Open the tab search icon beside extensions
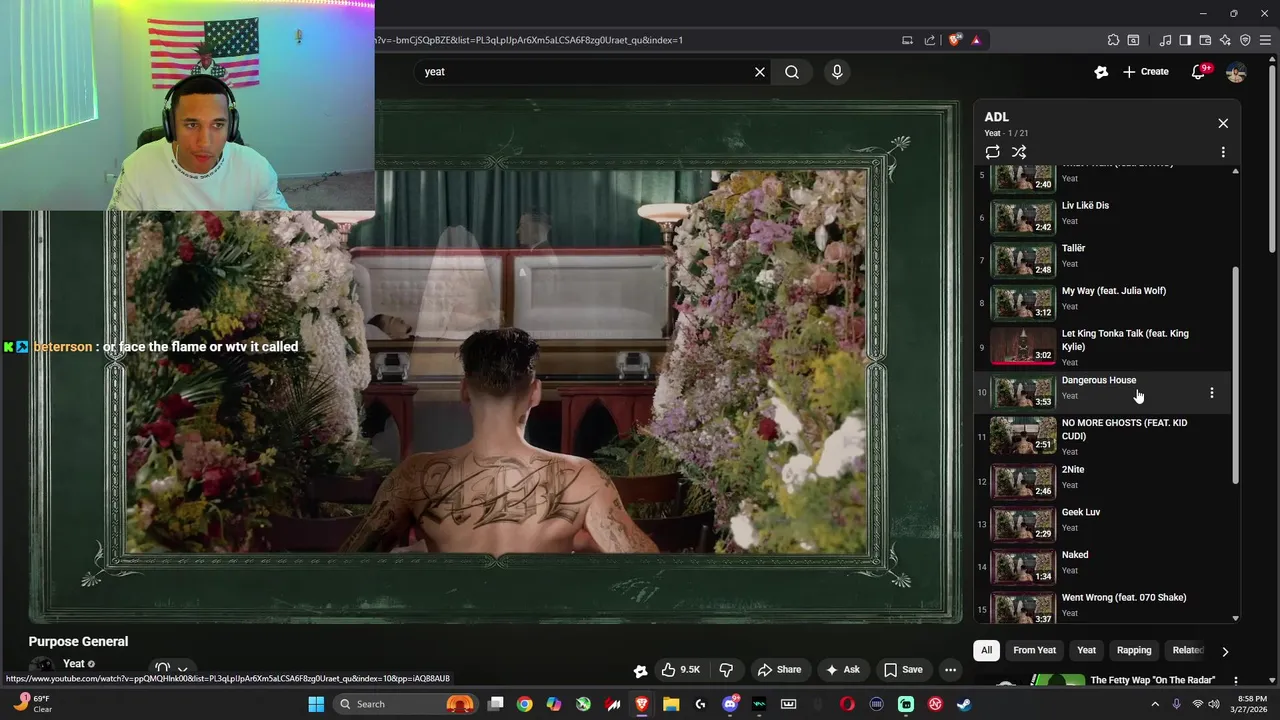 1133,40
